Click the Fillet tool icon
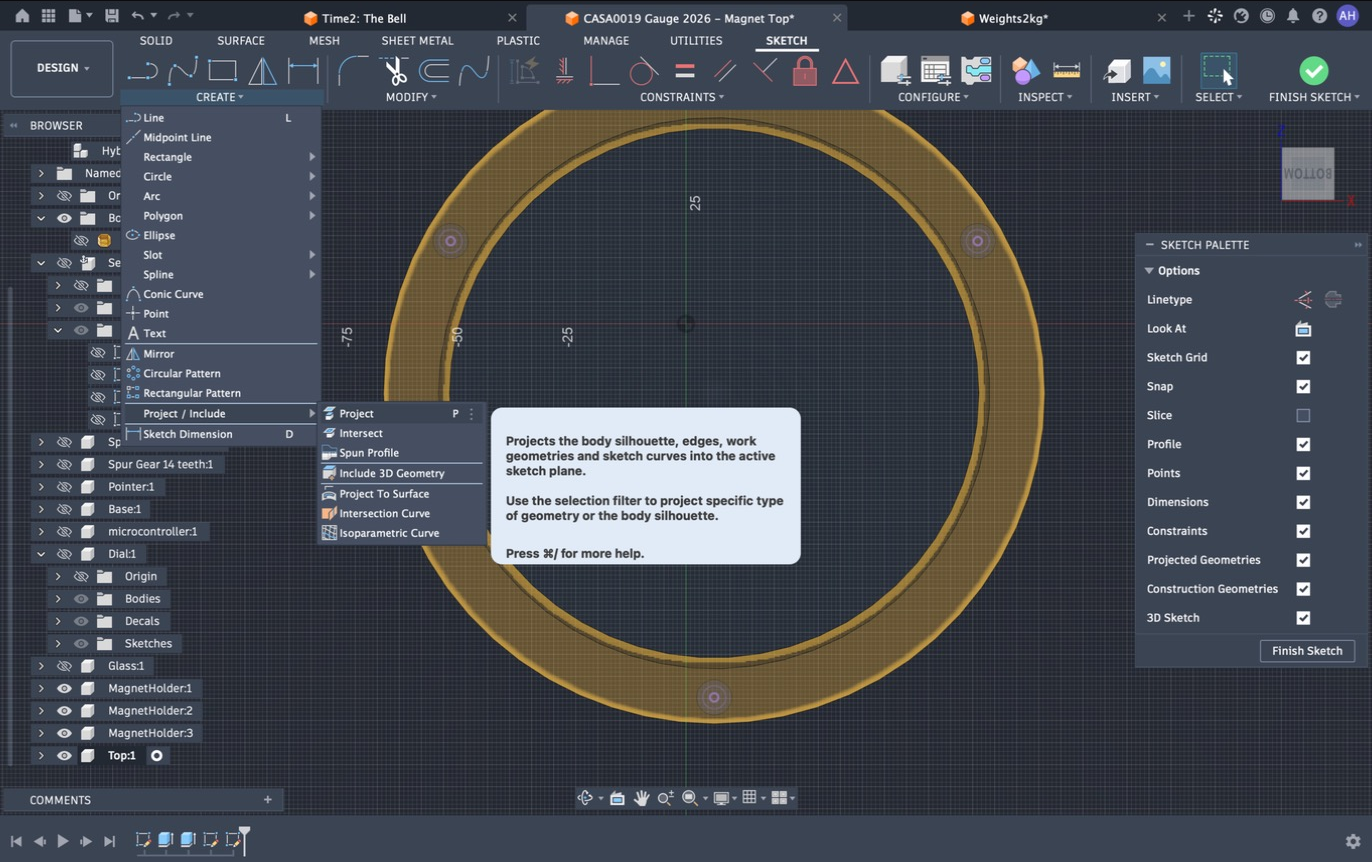This screenshot has width=1372, height=862. [x=352, y=70]
